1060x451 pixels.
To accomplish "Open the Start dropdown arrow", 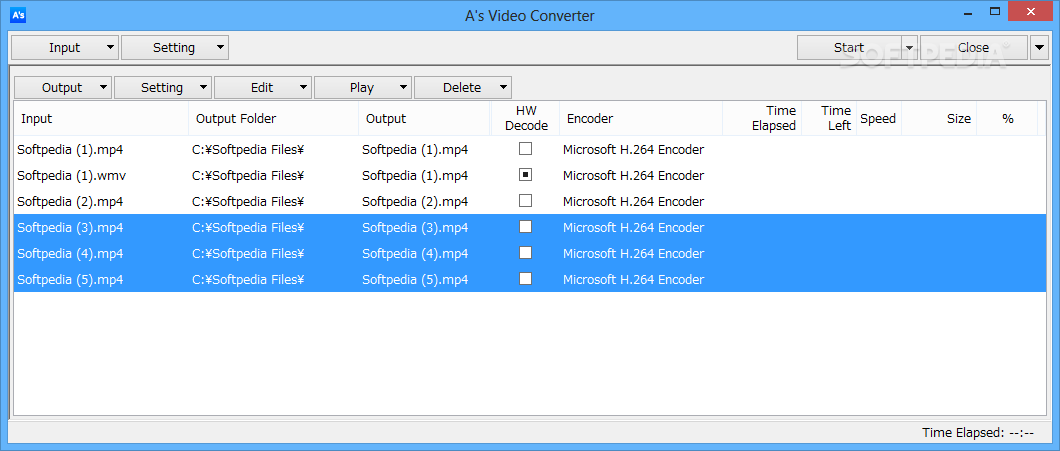I will 909,47.
